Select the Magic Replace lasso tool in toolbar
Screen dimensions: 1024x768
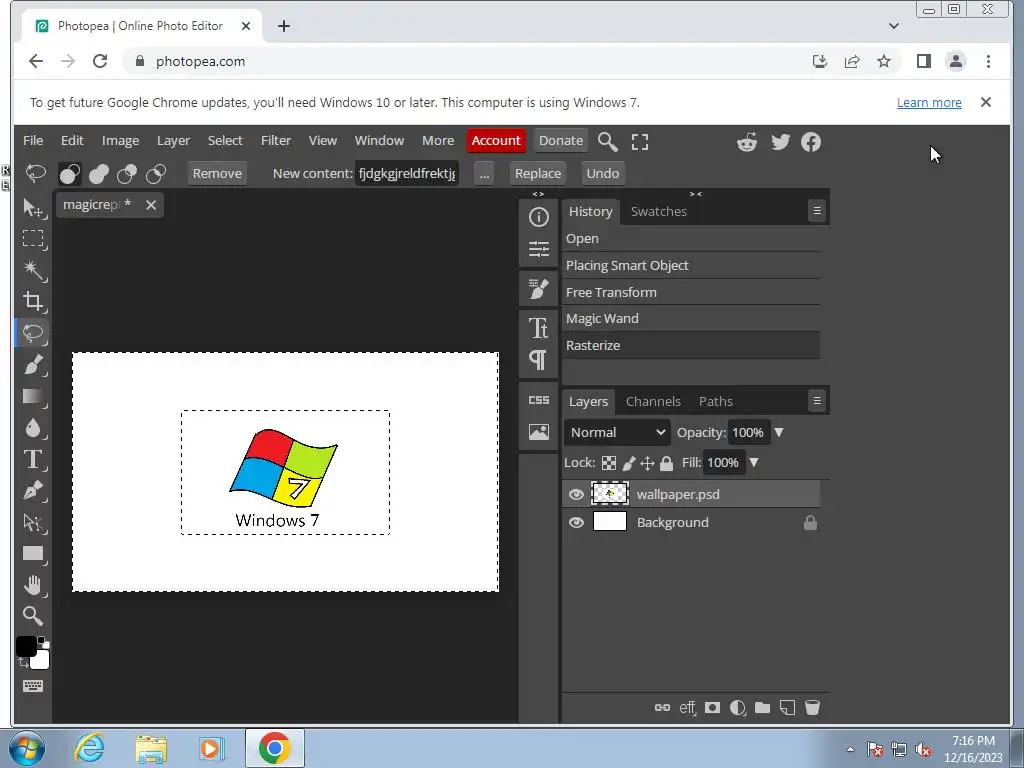[33, 333]
